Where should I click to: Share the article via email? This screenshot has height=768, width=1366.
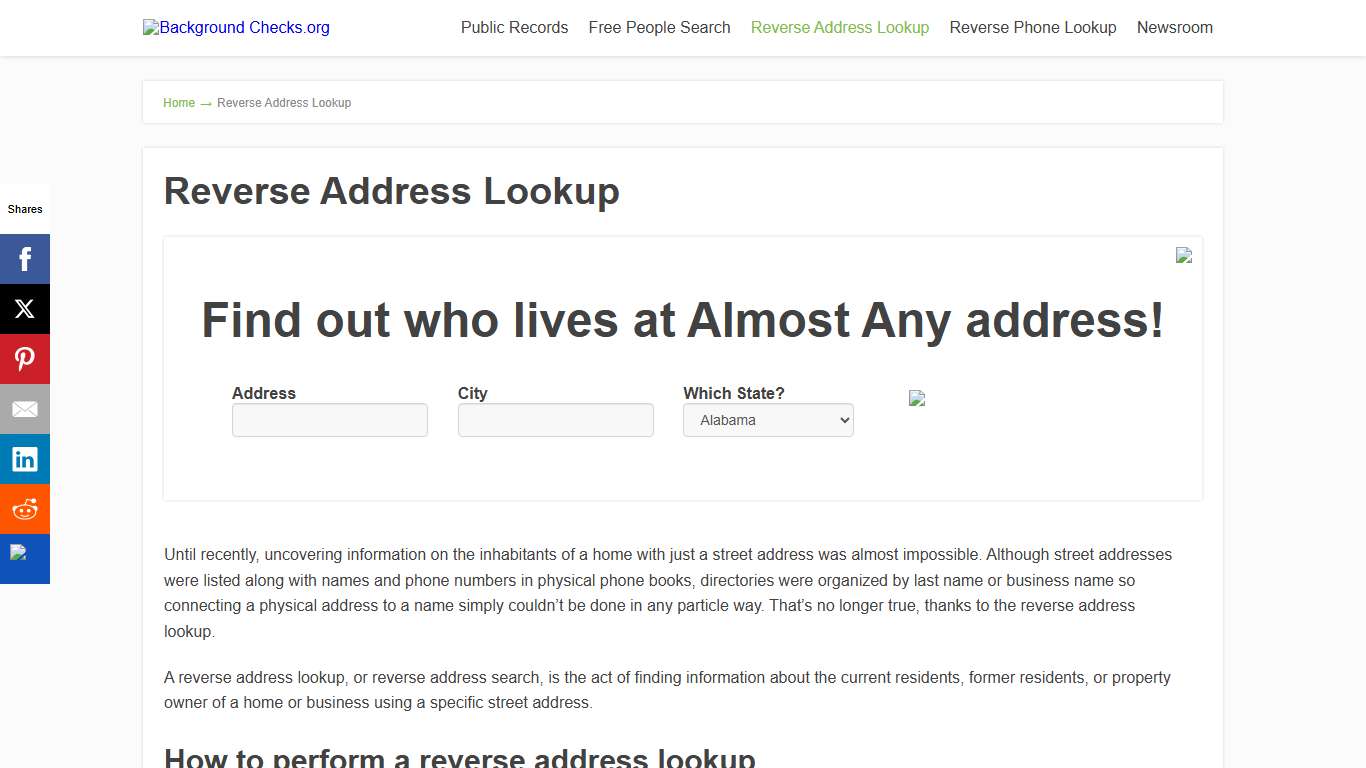(x=25, y=408)
